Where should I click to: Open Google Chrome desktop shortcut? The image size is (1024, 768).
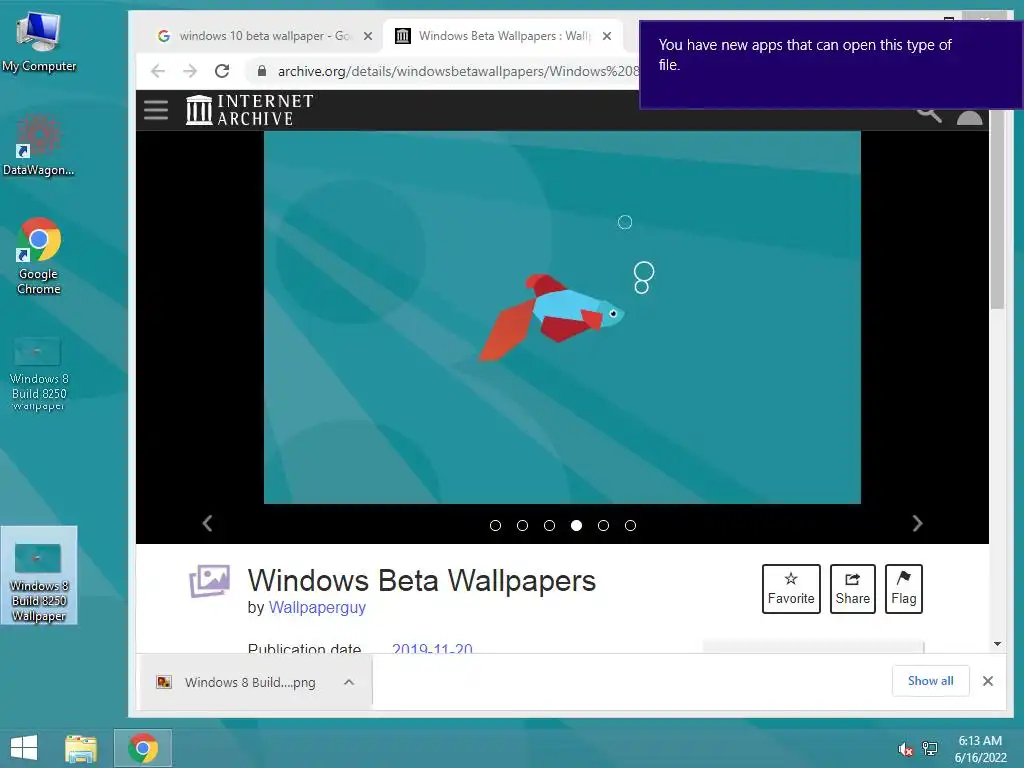(39, 256)
